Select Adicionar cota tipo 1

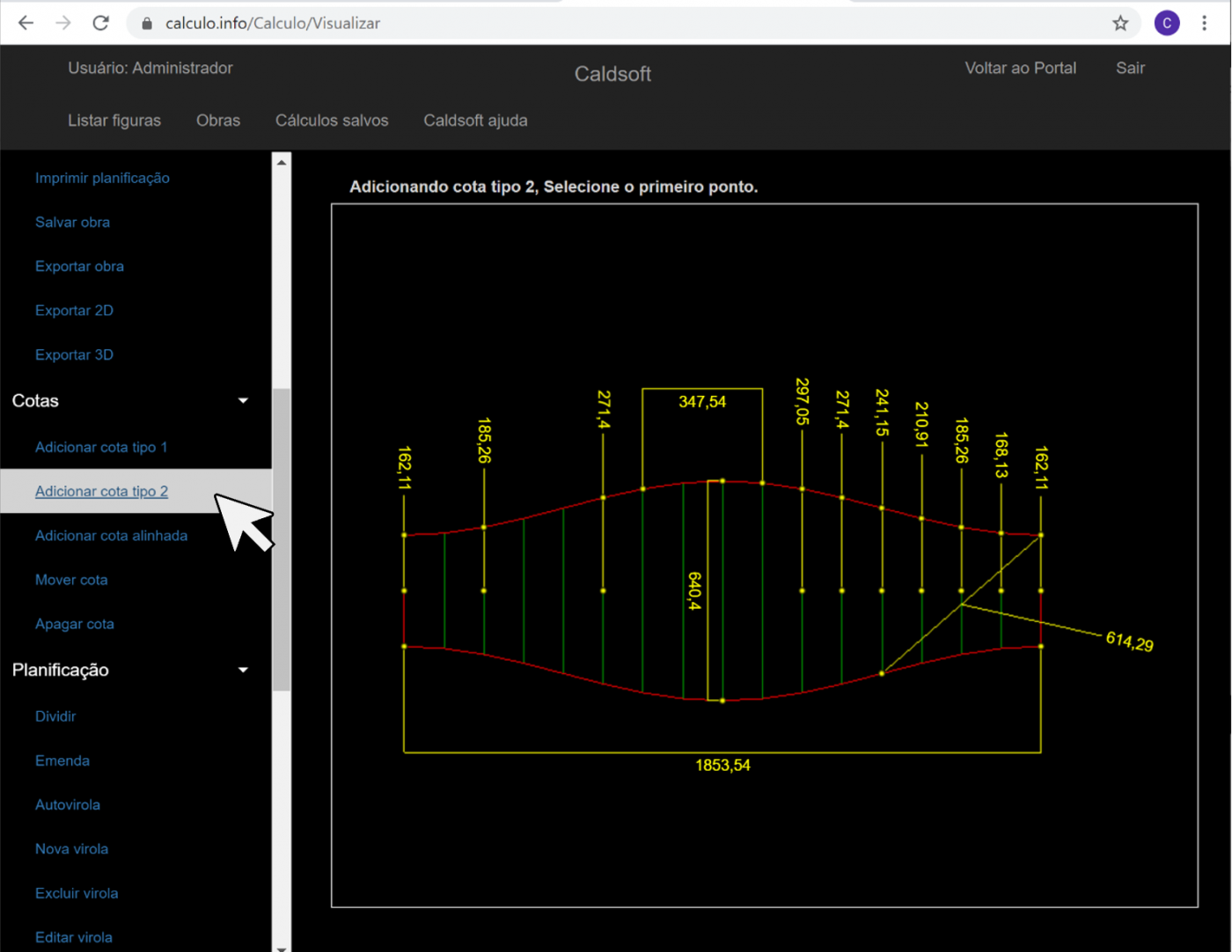pos(101,447)
